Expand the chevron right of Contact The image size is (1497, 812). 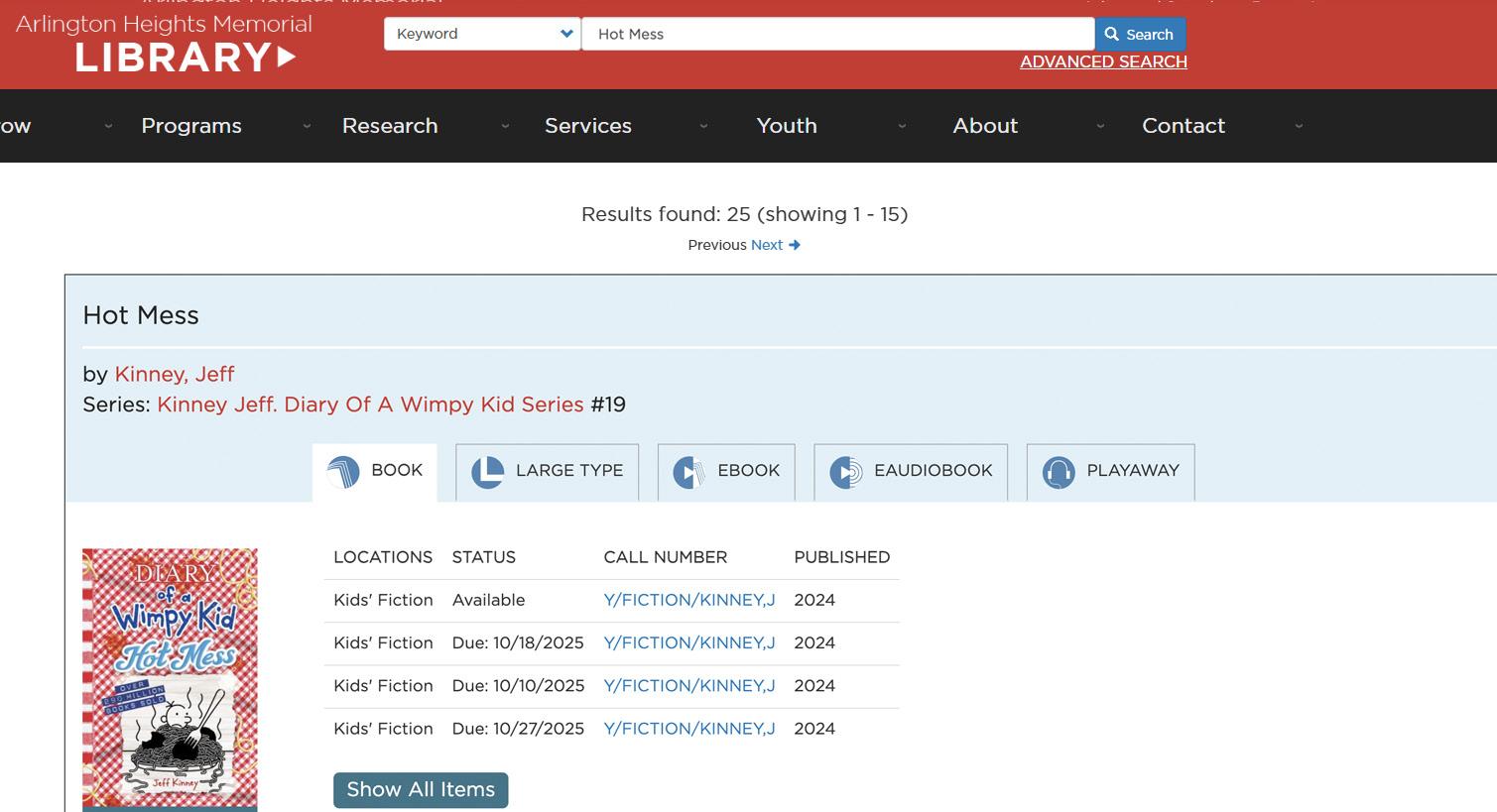(1299, 126)
